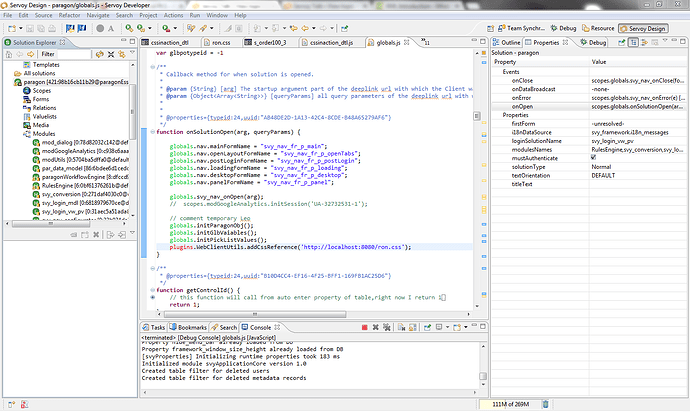The width and height of the screenshot is (690, 412).
Task: Open the Bookmarks tab
Action: tap(188, 327)
